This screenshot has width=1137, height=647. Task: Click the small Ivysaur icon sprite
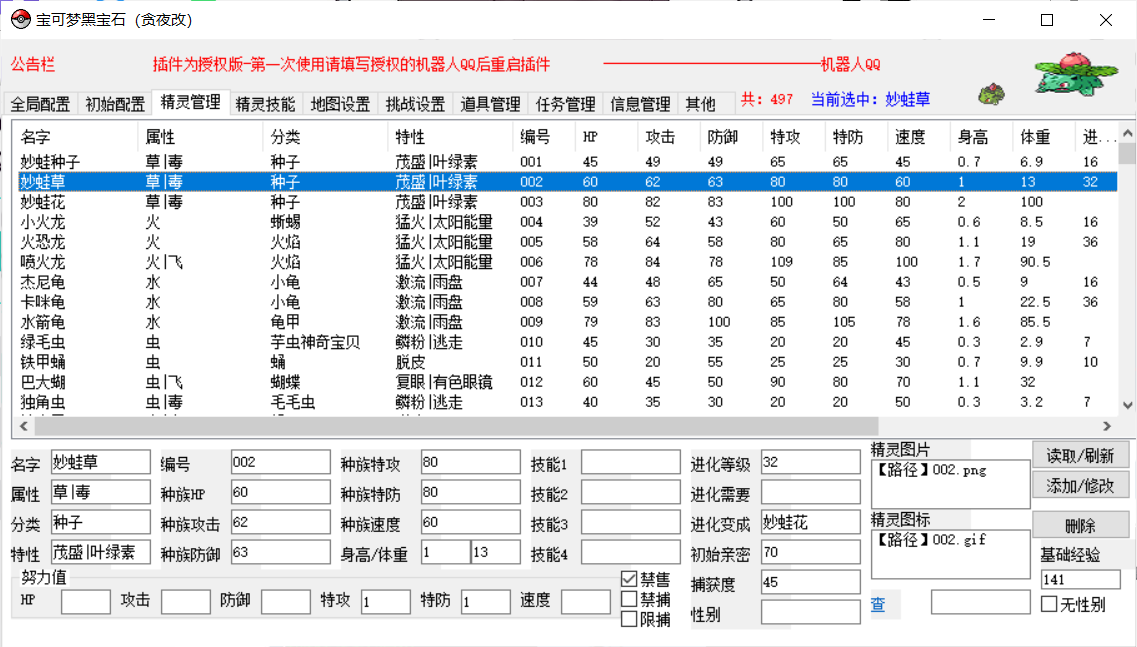click(991, 95)
